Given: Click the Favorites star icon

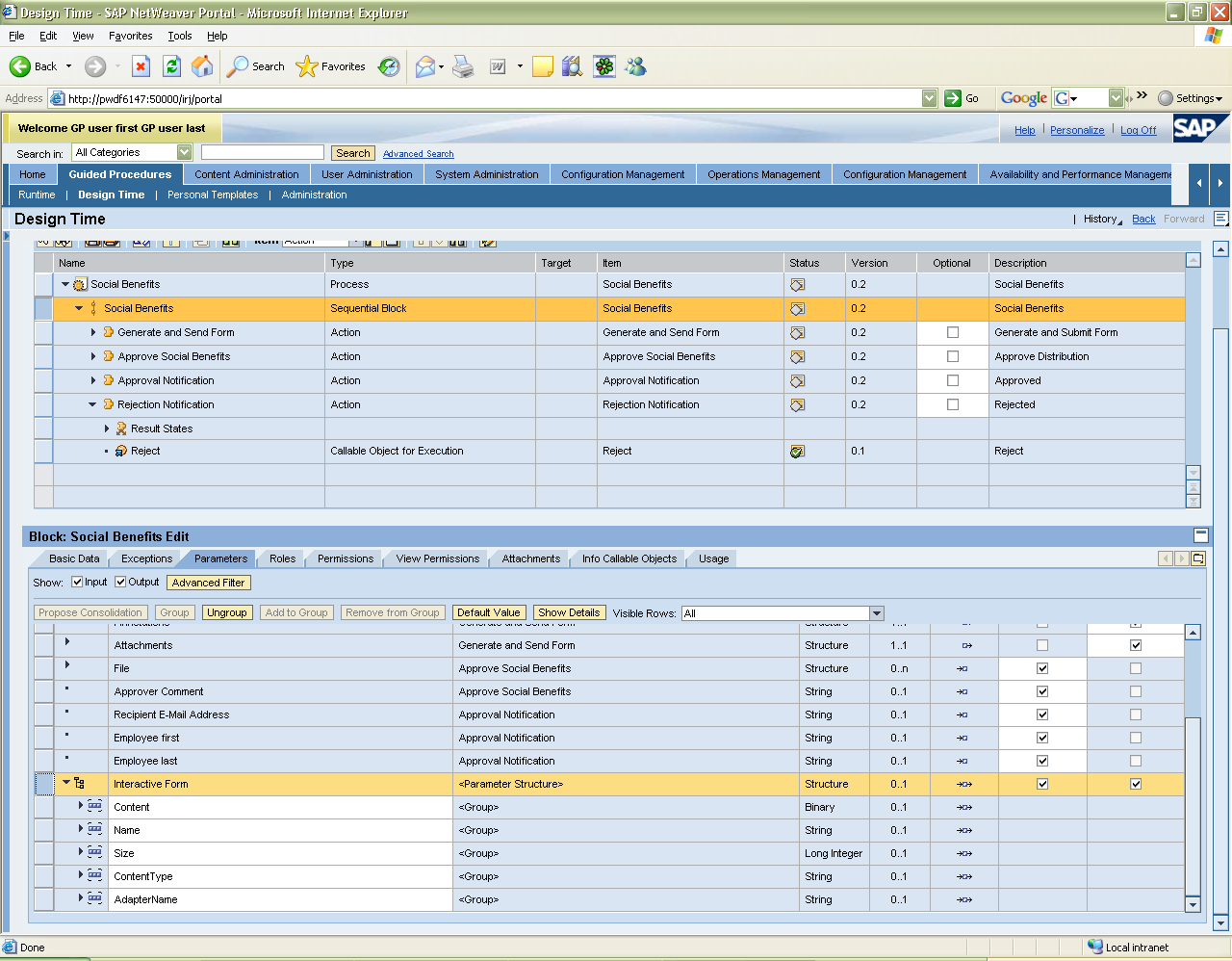Looking at the screenshot, I should click(x=307, y=66).
